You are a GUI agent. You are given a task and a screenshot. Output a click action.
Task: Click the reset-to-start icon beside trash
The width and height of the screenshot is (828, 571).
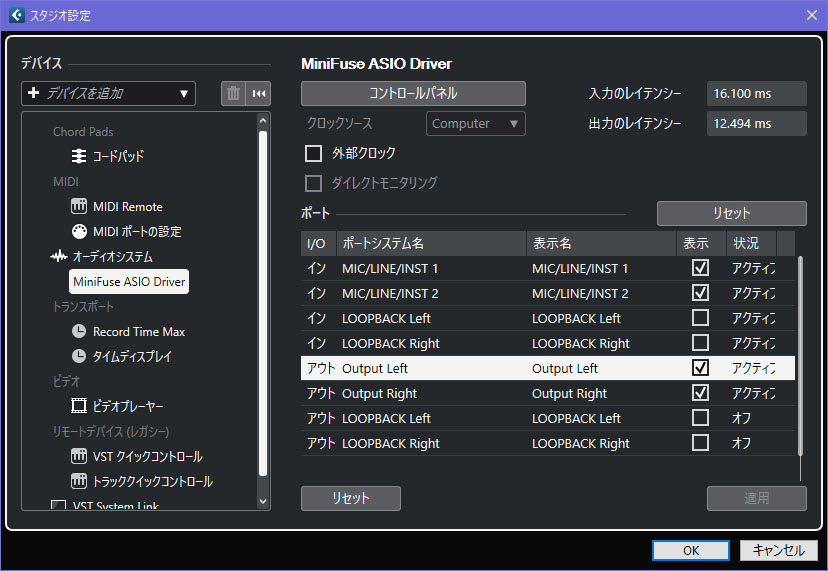[x=259, y=93]
